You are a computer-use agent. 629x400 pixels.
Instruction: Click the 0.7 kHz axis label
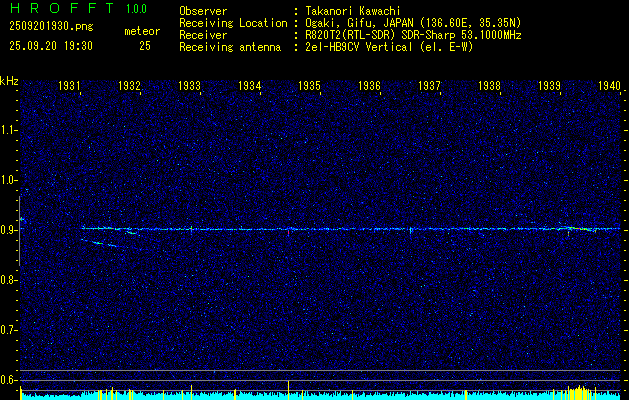[8, 330]
